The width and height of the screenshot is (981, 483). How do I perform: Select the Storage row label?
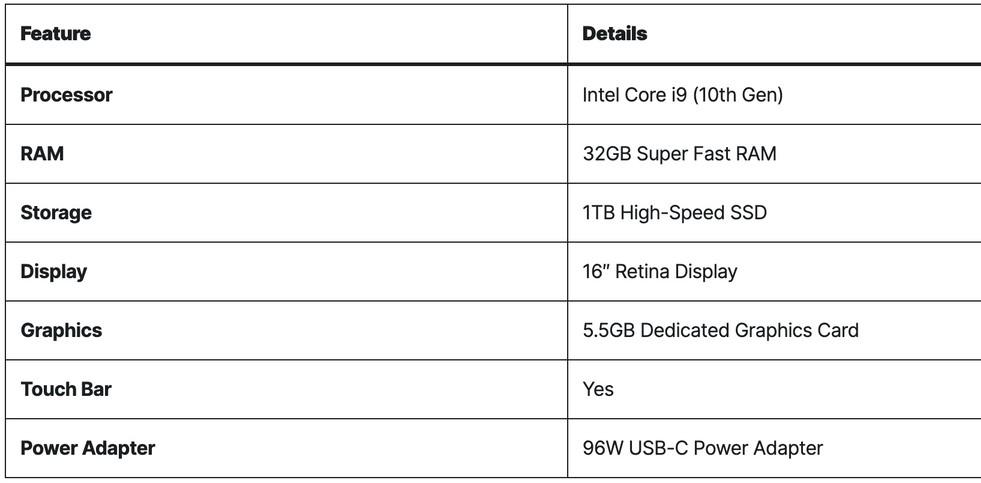pos(56,213)
